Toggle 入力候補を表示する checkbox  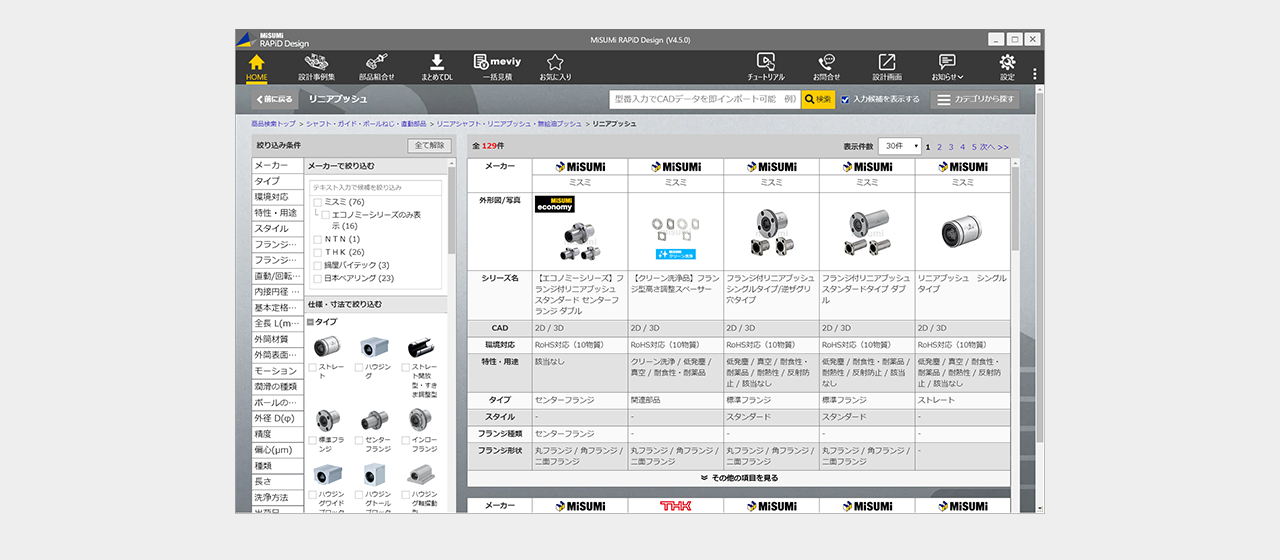[x=845, y=100]
